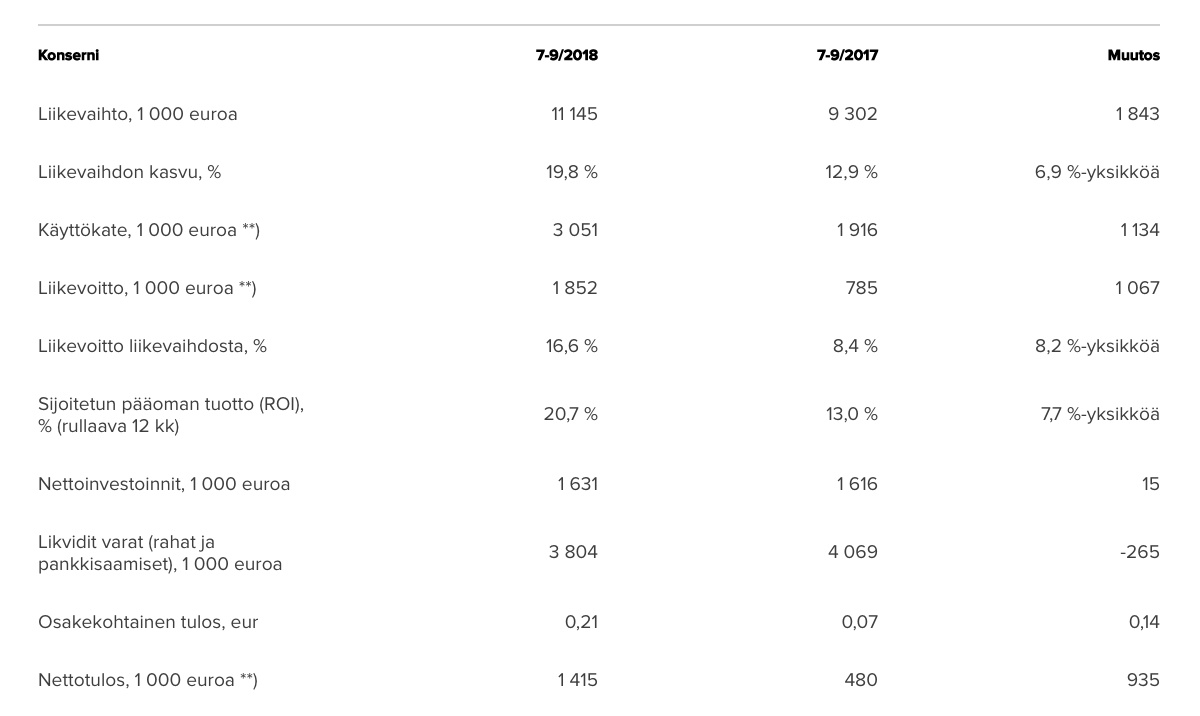1200x716 pixels.
Task: Select the Nettoinvestoinnit row label
Action: pyautogui.click(x=164, y=484)
